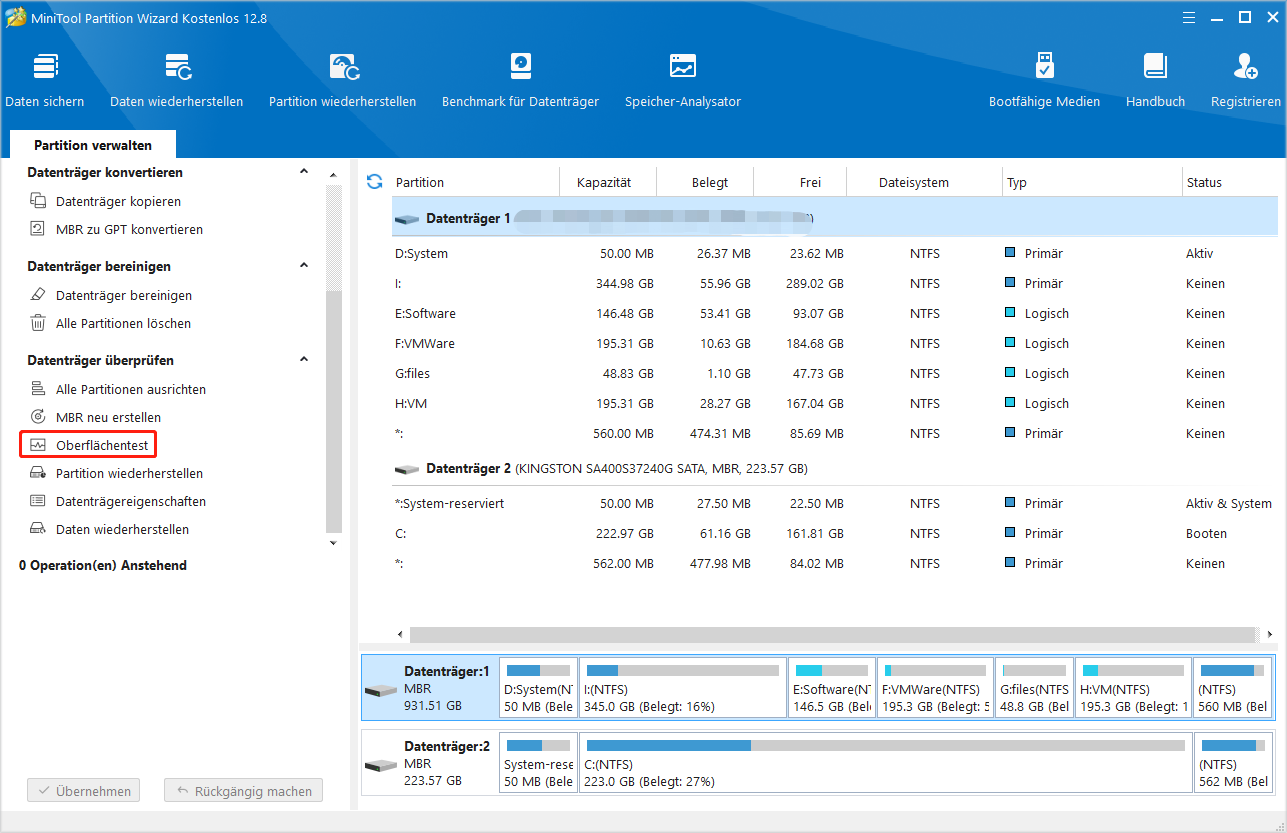Select I:(NTFS) block in disk map
1287x833 pixels.
[682, 688]
